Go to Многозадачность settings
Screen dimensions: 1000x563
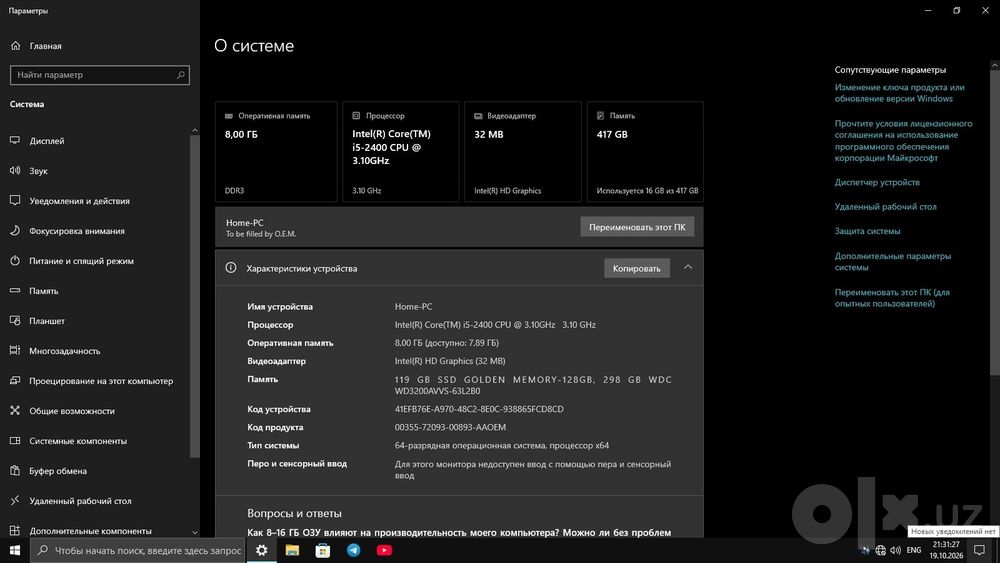[x=64, y=351]
